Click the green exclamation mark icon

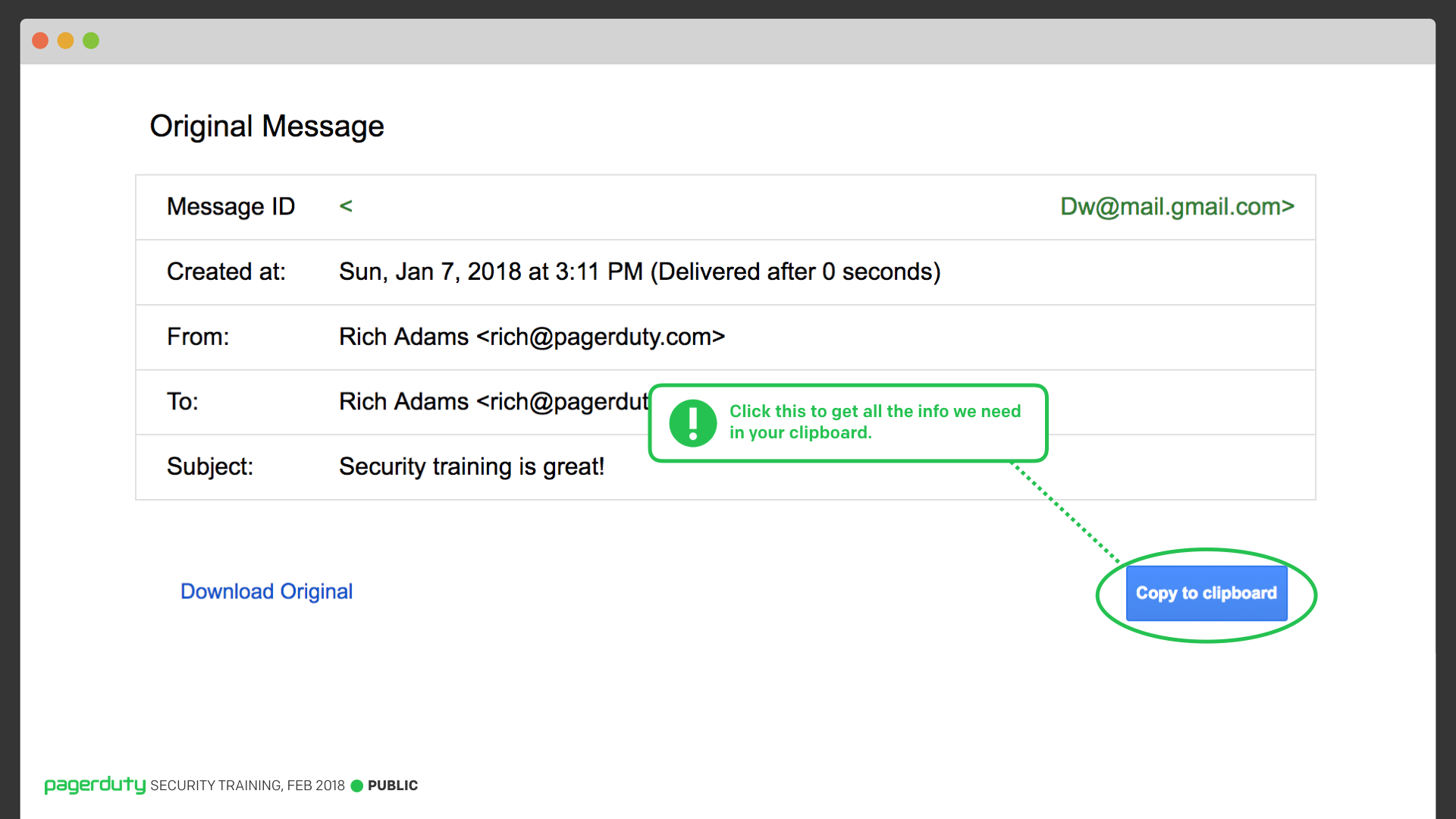coord(693,423)
